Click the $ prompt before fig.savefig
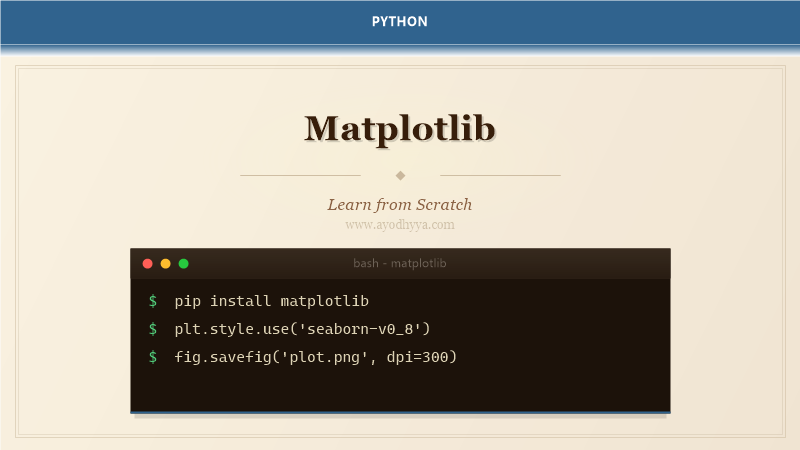 (153, 357)
